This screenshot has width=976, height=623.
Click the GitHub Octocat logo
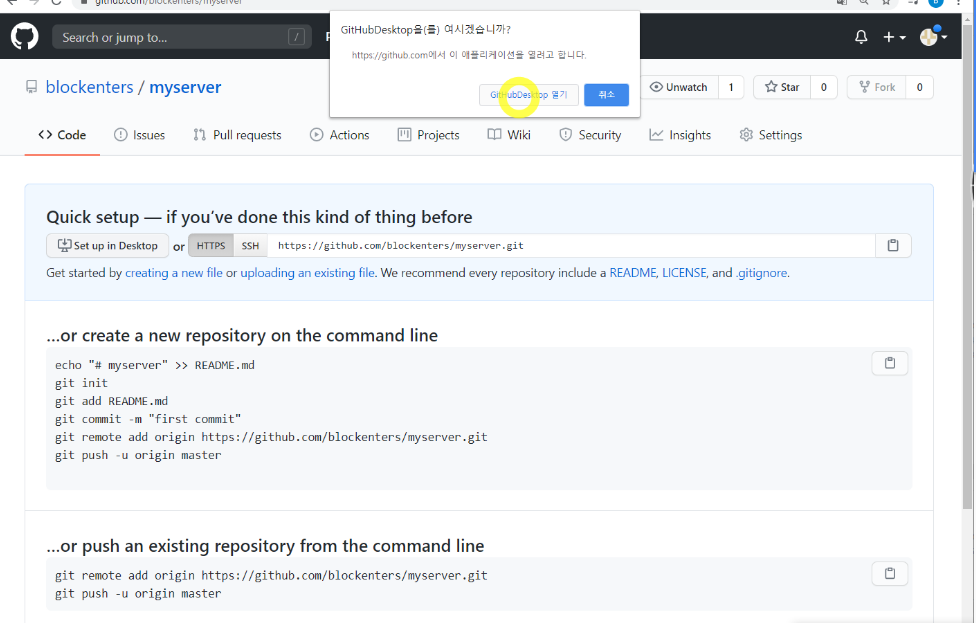tap(24, 37)
